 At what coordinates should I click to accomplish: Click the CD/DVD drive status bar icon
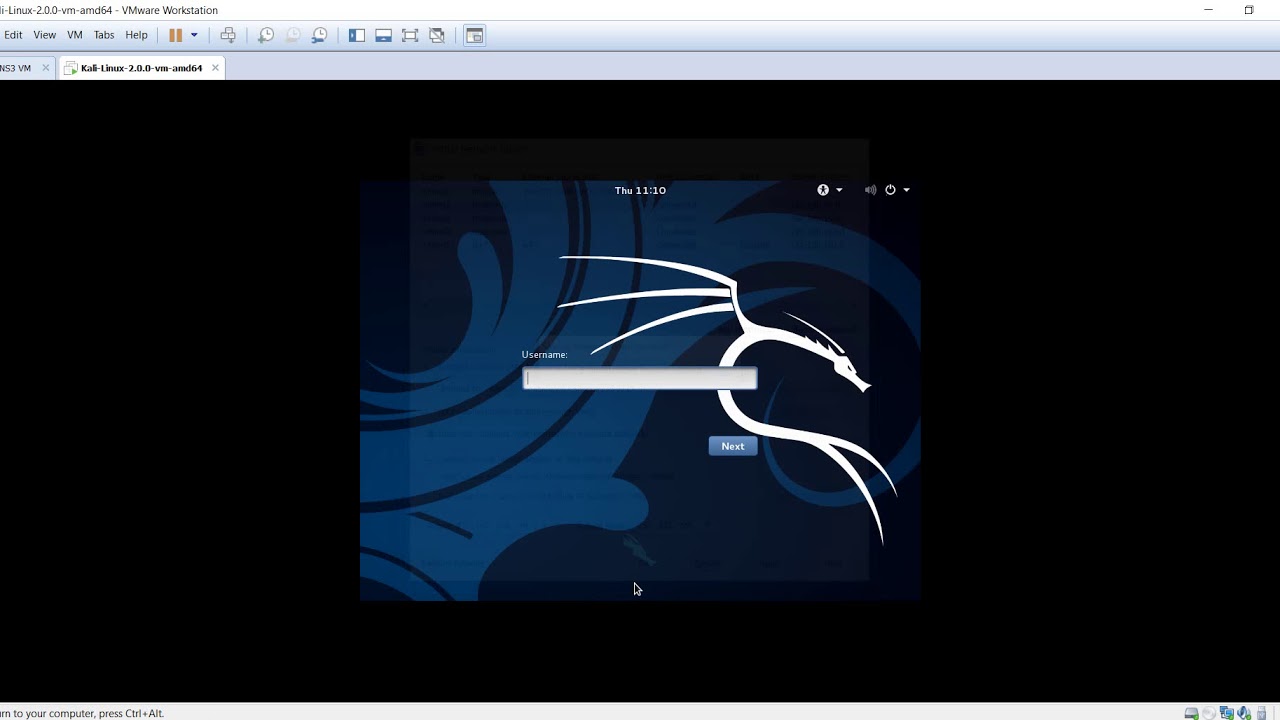coord(1209,713)
